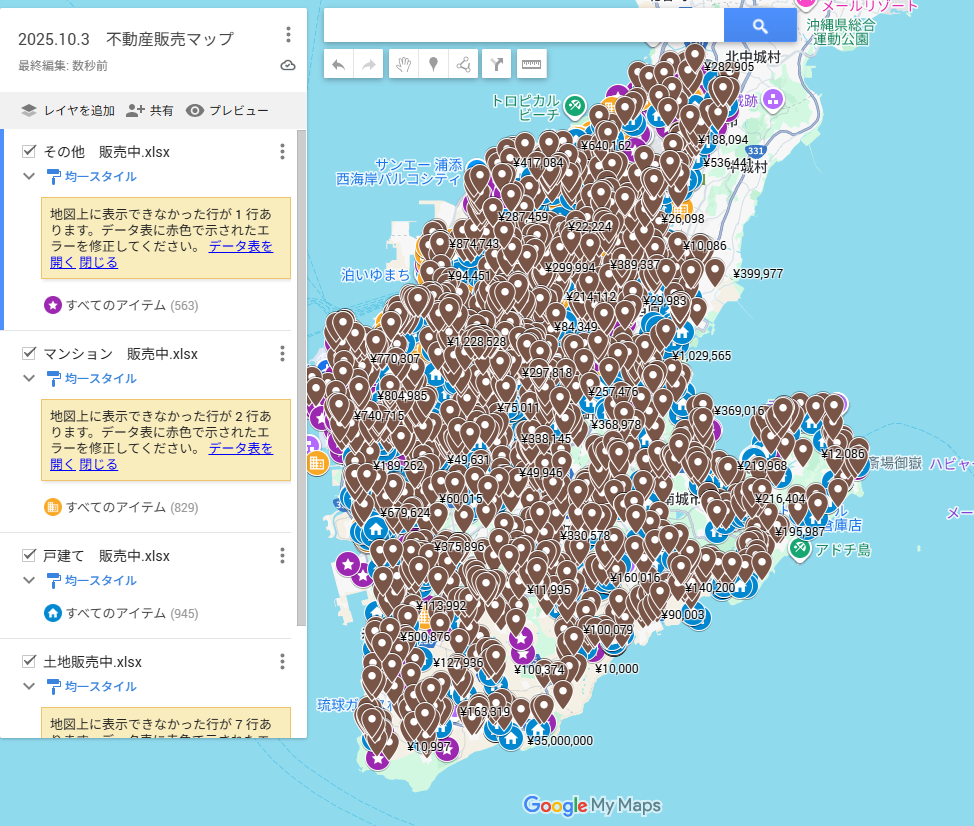Collapse the 戸建て layer chevron
Viewport: 974px width, 826px height.
point(29,581)
